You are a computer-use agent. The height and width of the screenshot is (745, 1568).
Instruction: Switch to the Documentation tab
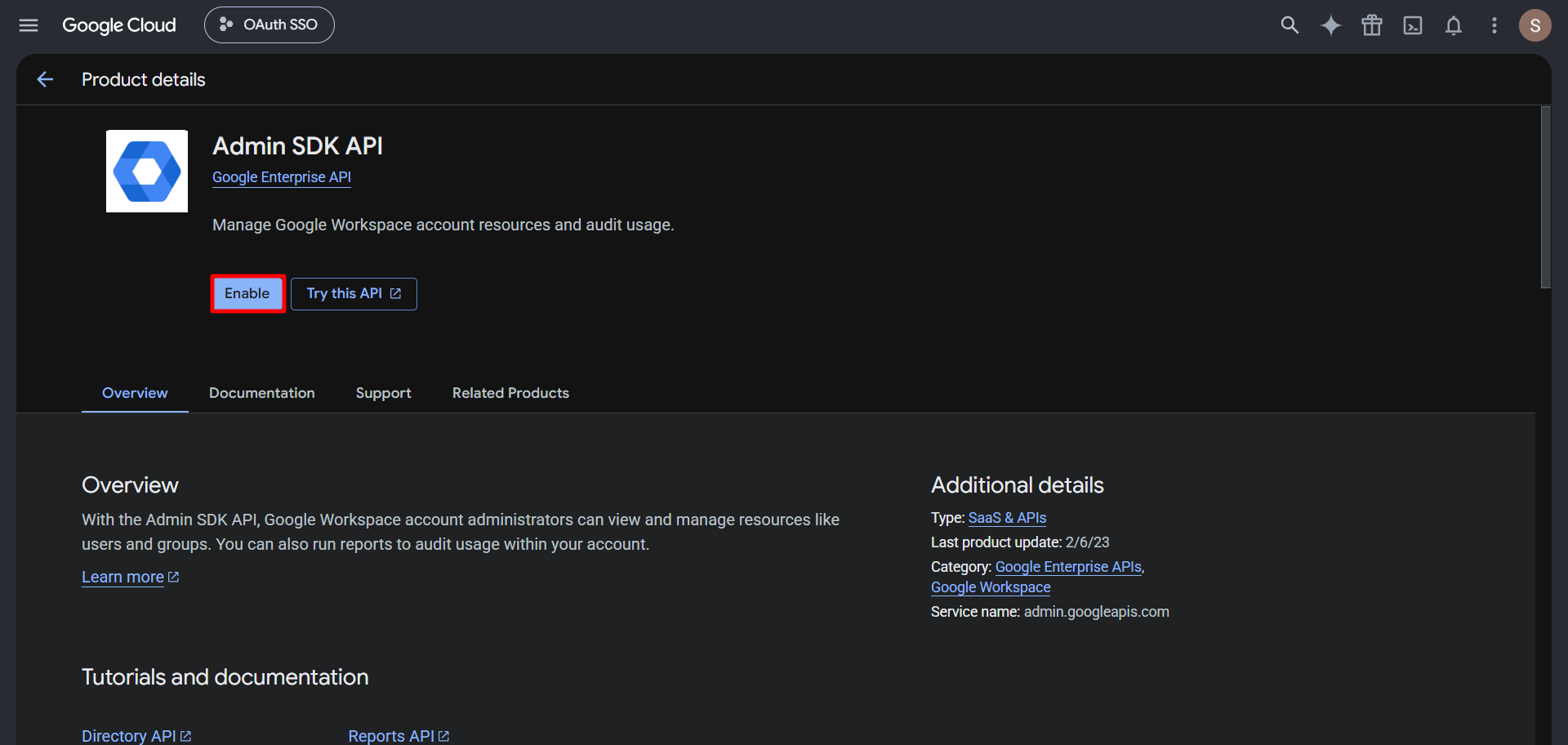(x=262, y=393)
